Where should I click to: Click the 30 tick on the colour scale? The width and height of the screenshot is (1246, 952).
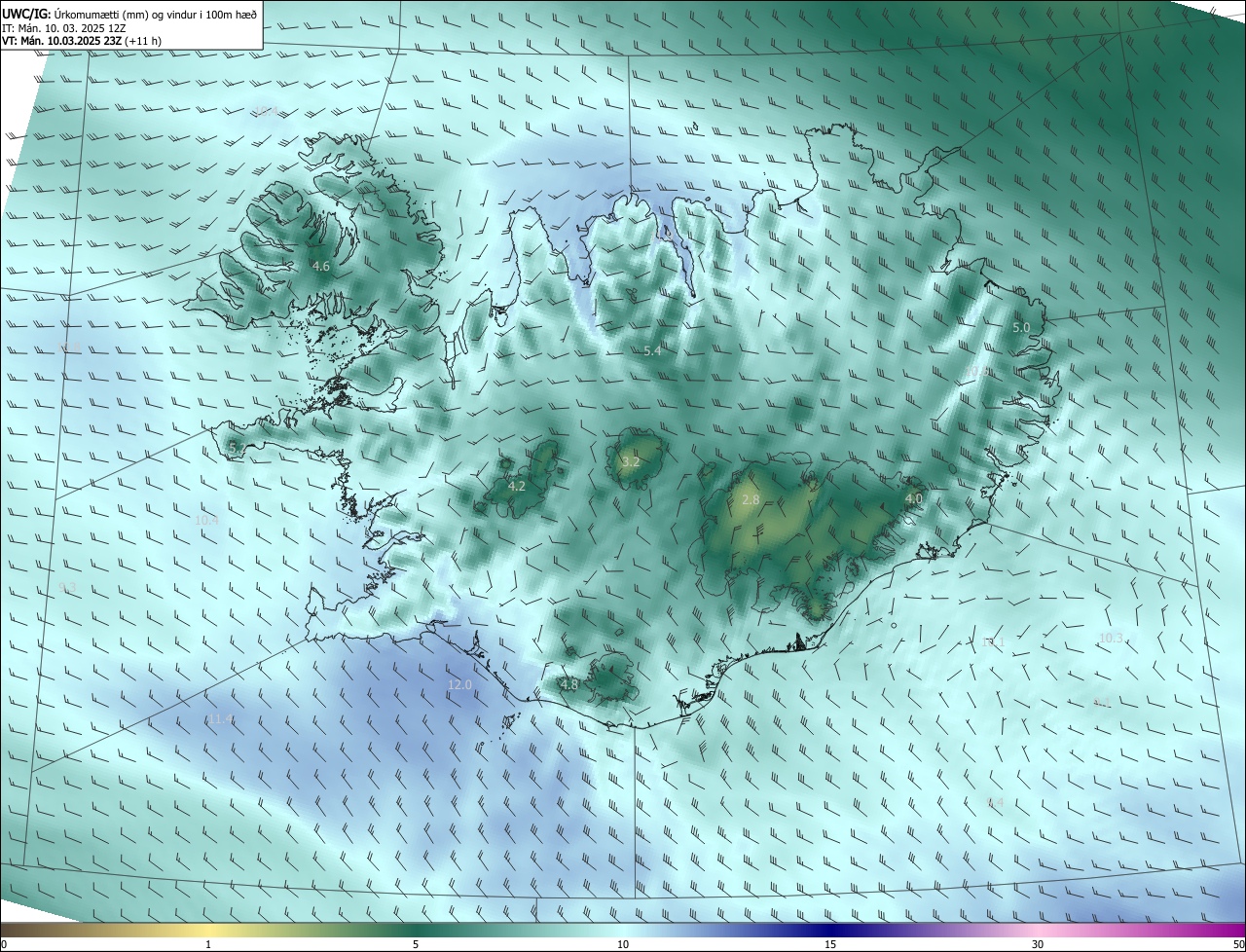click(x=1038, y=944)
